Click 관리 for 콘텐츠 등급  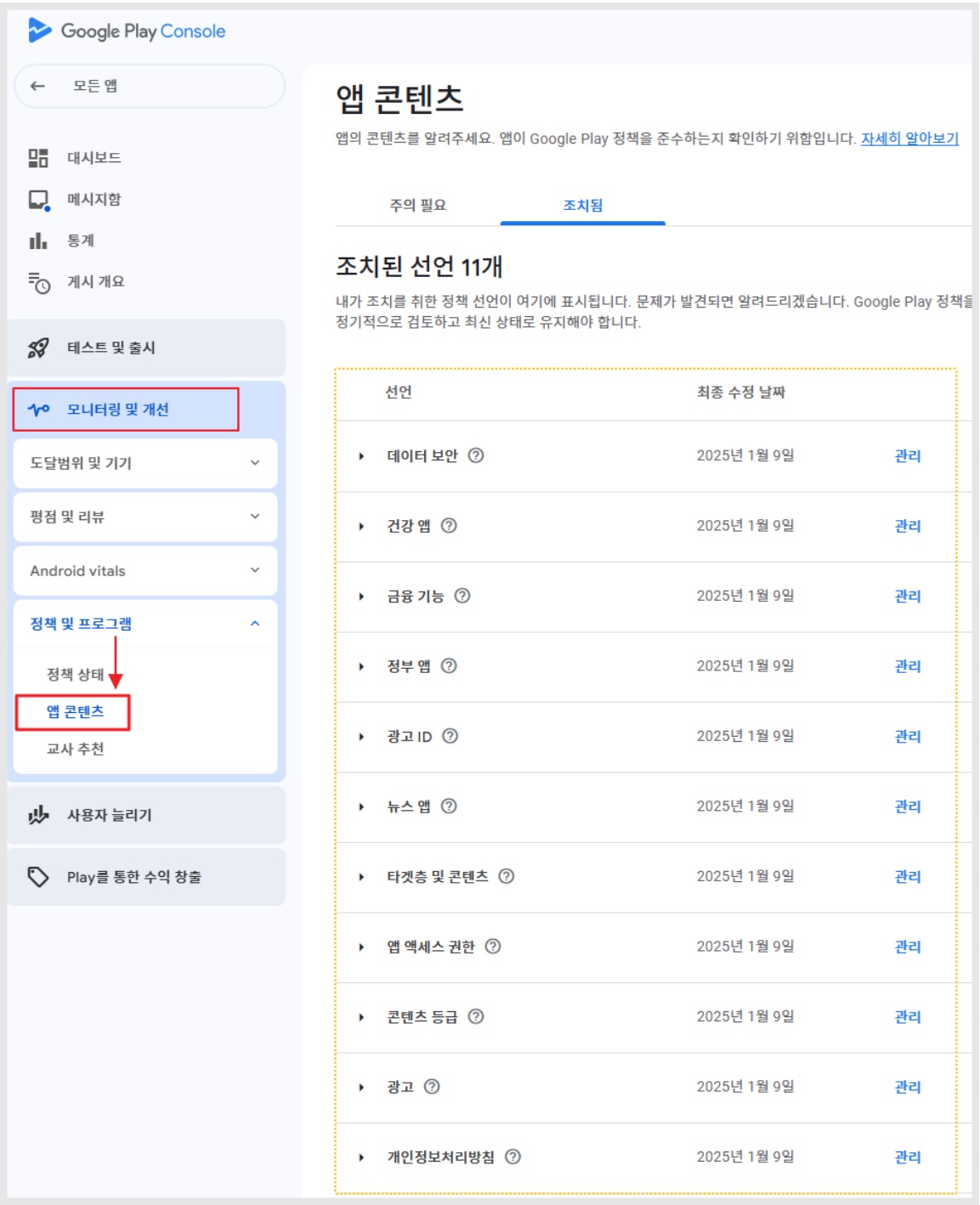pyautogui.click(x=908, y=1017)
